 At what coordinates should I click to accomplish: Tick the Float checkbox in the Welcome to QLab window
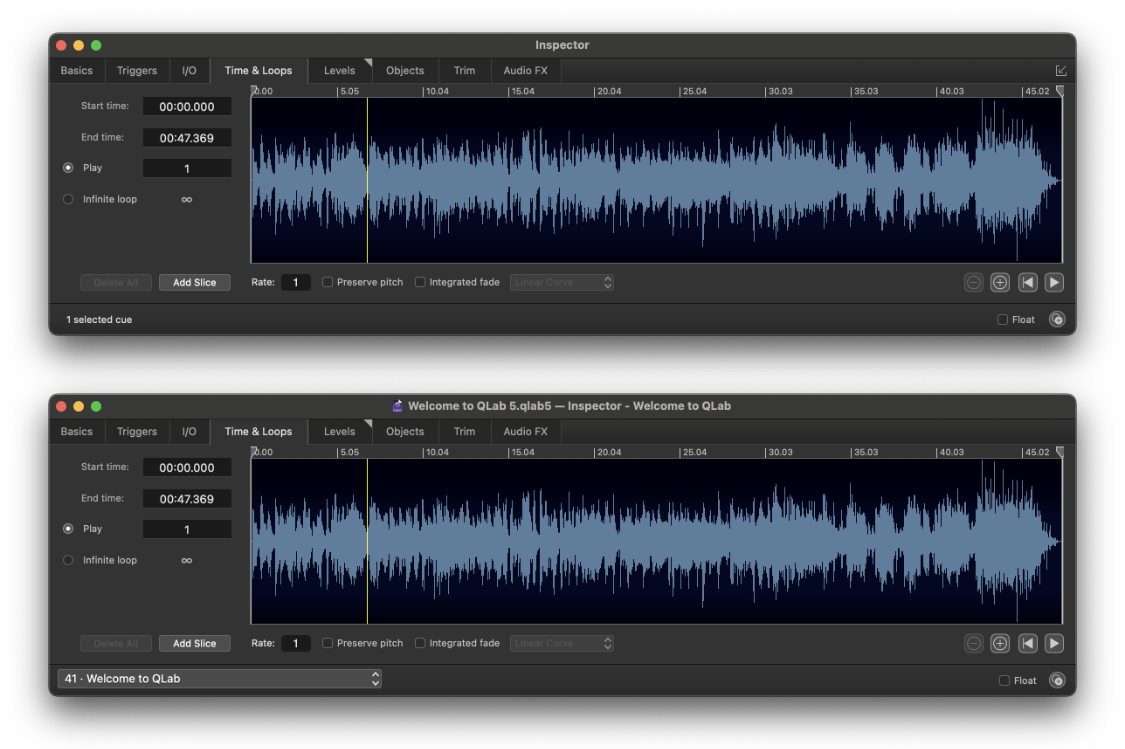(1003, 681)
